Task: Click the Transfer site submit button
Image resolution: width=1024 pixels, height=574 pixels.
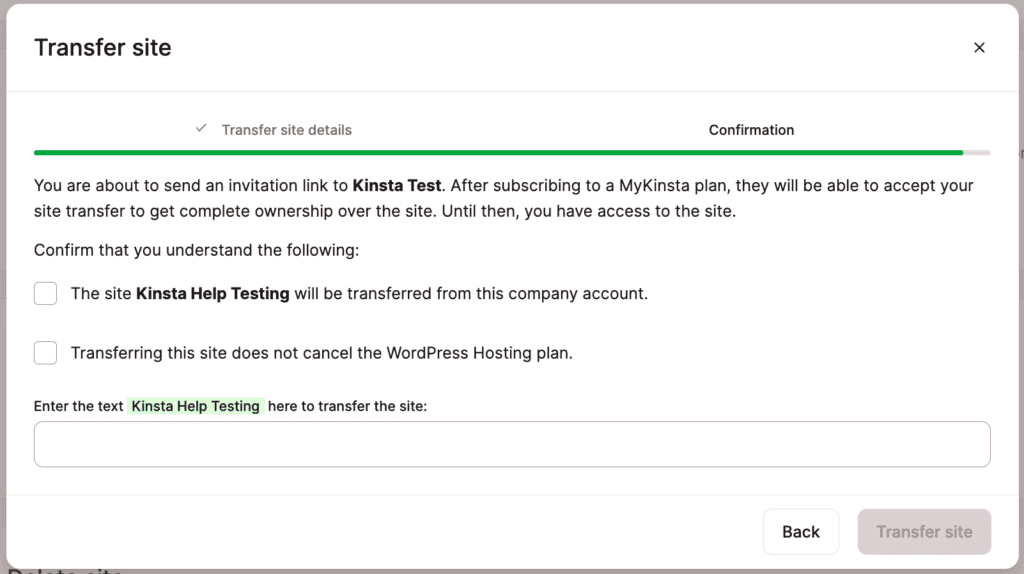Action: [924, 532]
